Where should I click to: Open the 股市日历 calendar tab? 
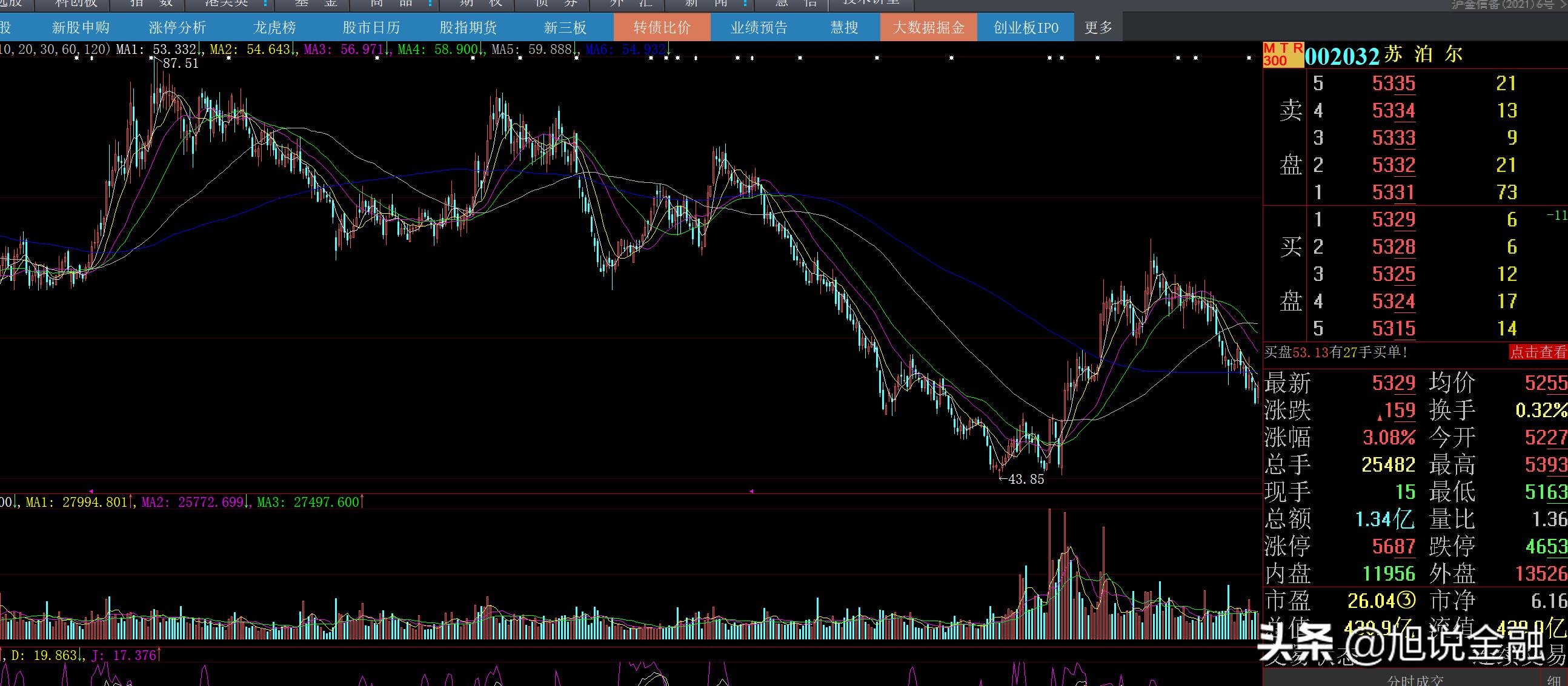pyautogui.click(x=371, y=27)
